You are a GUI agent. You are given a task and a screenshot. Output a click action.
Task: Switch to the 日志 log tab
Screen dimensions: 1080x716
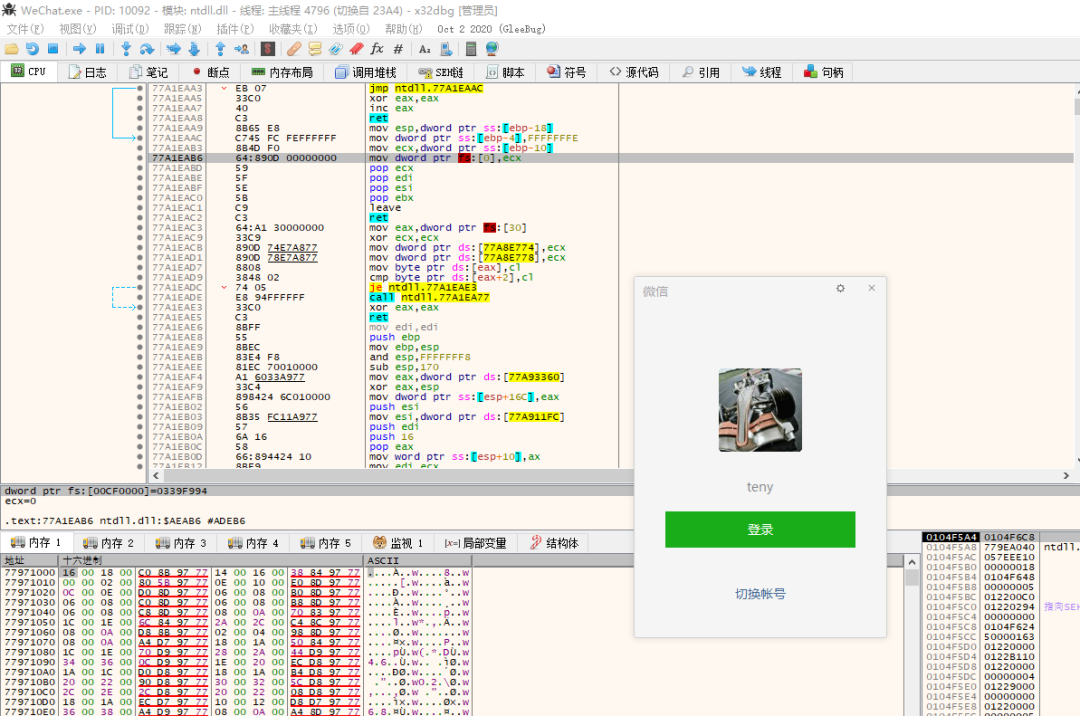pyautogui.click(x=87, y=72)
